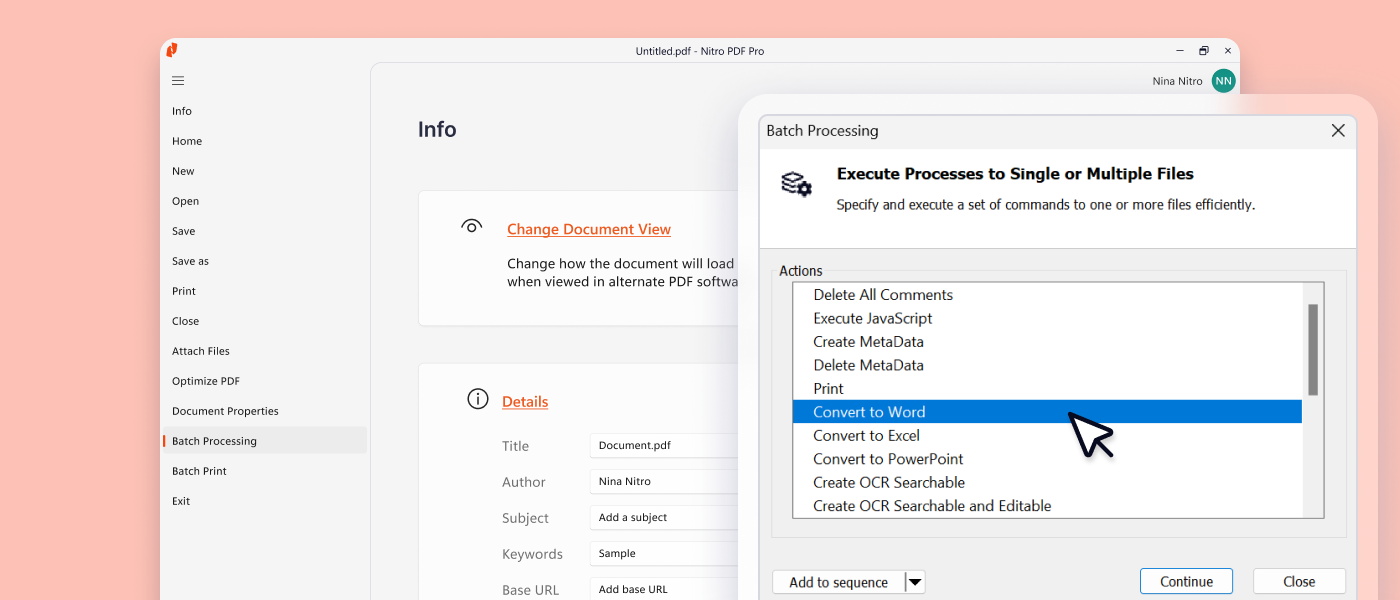The height and width of the screenshot is (600, 1400).
Task: Click the batch processing gear icon
Action: pos(796,184)
